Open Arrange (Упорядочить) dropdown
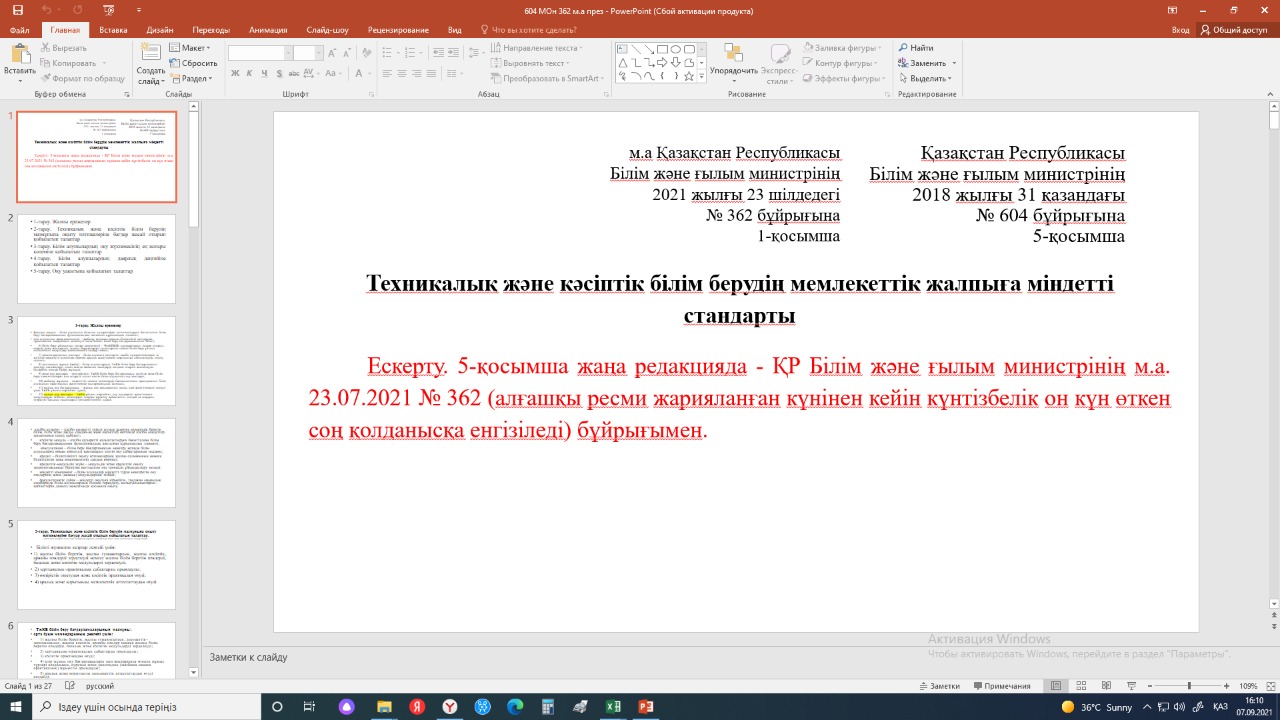1280x720 pixels. [733, 62]
